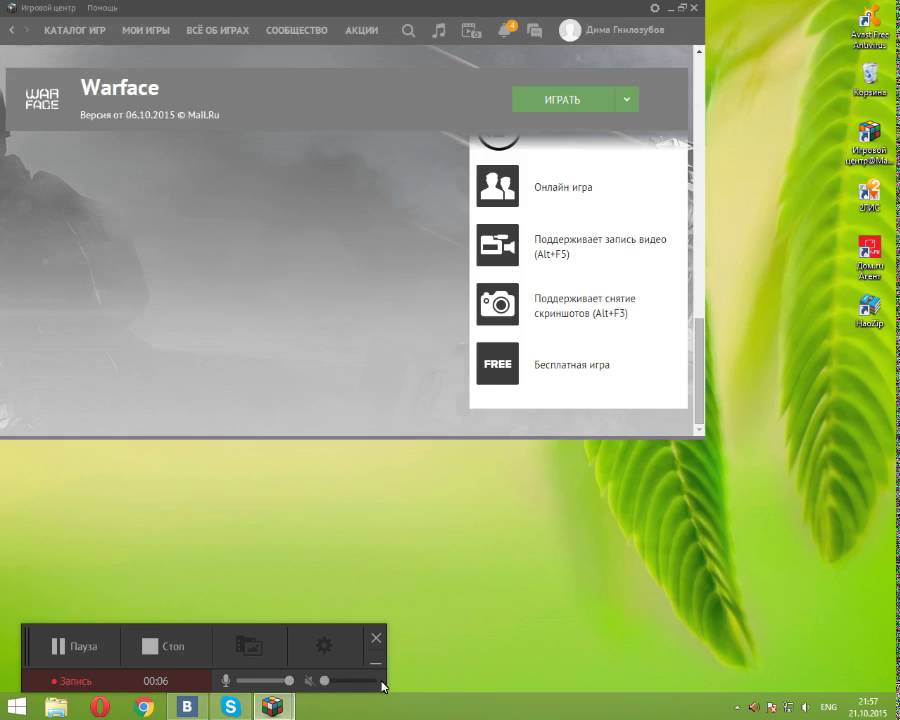Click the red Запись status indicator
The image size is (900, 720).
[x=72, y=682]
